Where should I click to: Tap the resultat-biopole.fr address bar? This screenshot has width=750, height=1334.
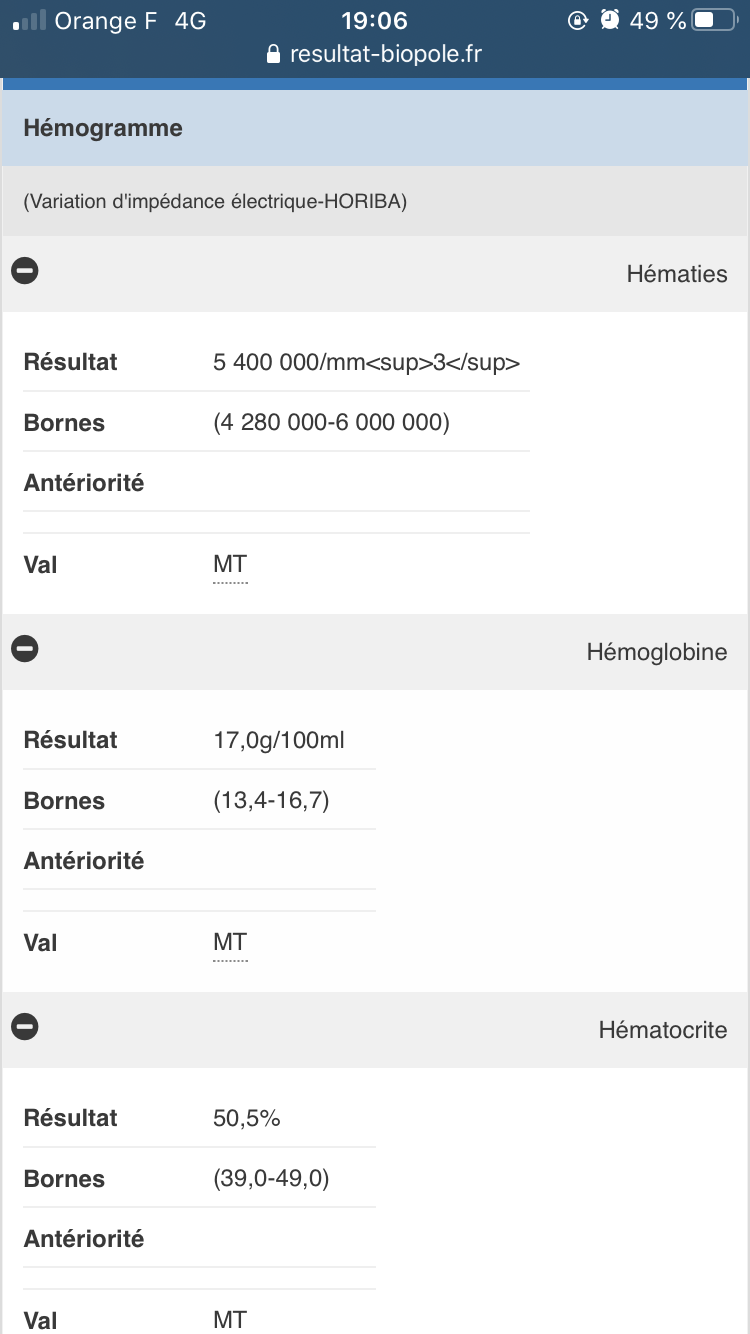tap(385, 55)
